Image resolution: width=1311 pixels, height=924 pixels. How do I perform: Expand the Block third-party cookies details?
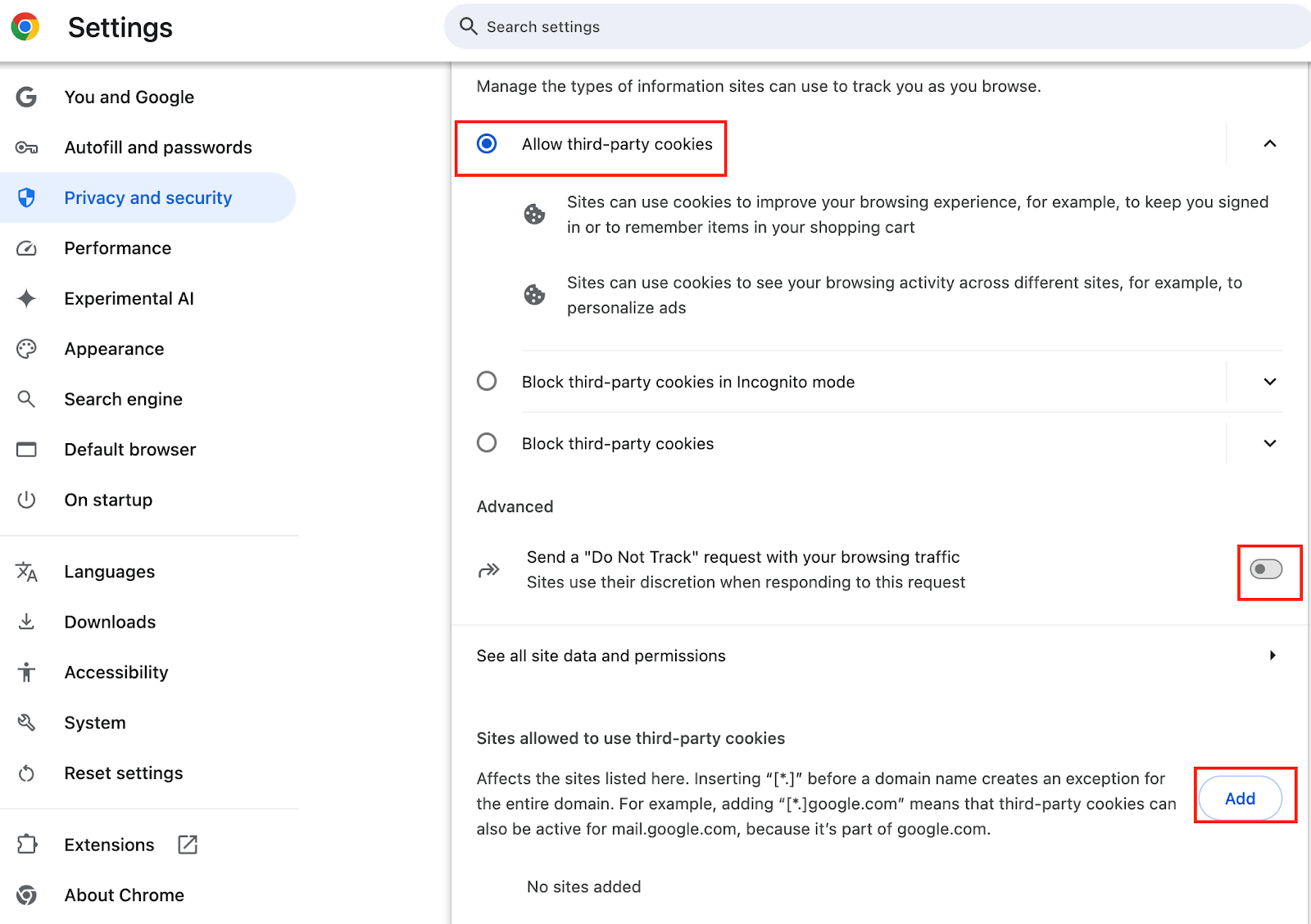tap(1270, 443)
